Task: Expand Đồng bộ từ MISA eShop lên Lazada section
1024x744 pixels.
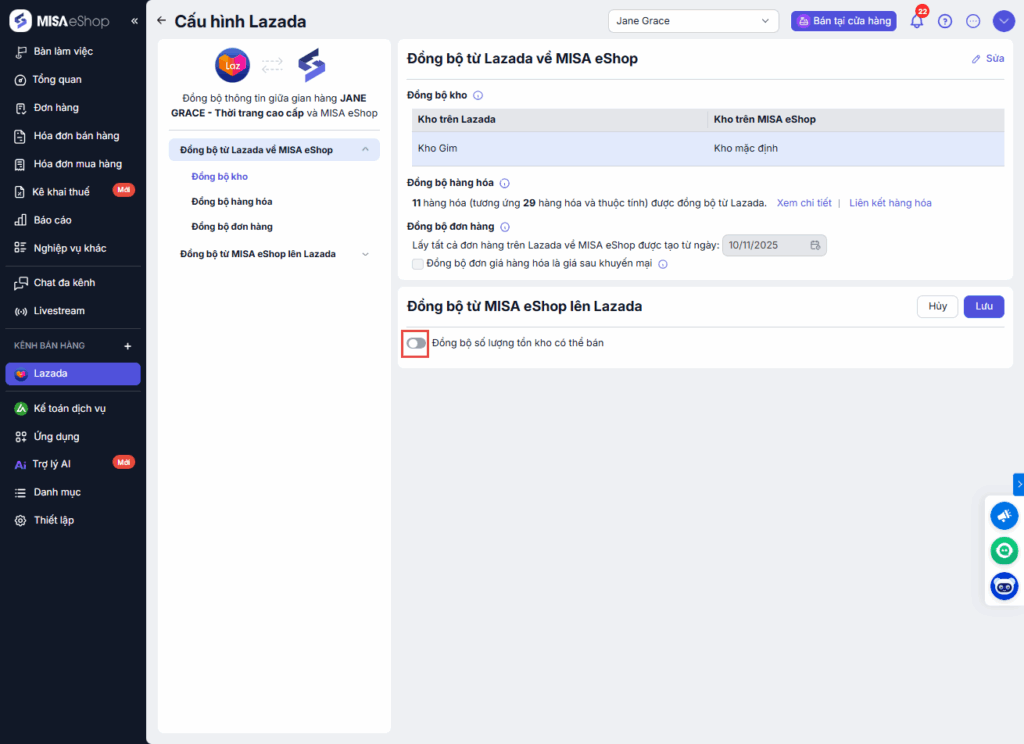Action: click(274, 254)
